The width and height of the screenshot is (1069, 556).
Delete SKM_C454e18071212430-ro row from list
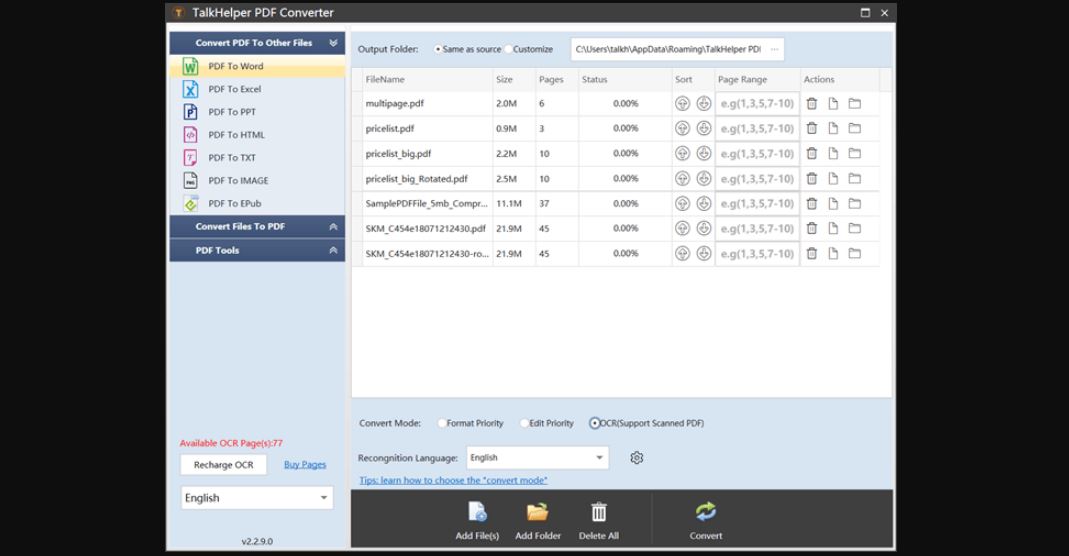812,253
